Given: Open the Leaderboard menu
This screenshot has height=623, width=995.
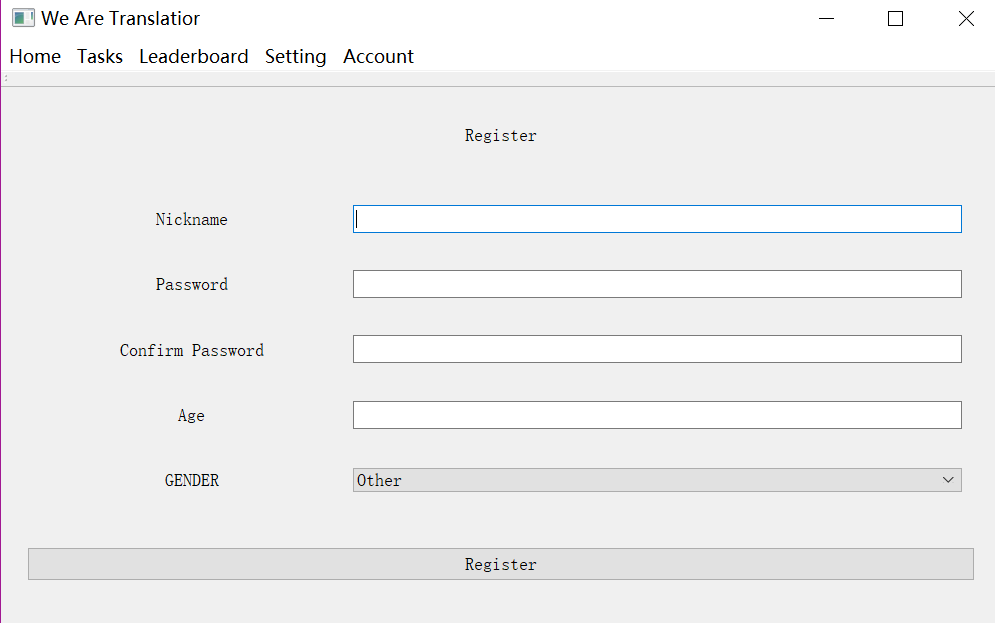Looking at the screenshot, I should pos(194,56).
